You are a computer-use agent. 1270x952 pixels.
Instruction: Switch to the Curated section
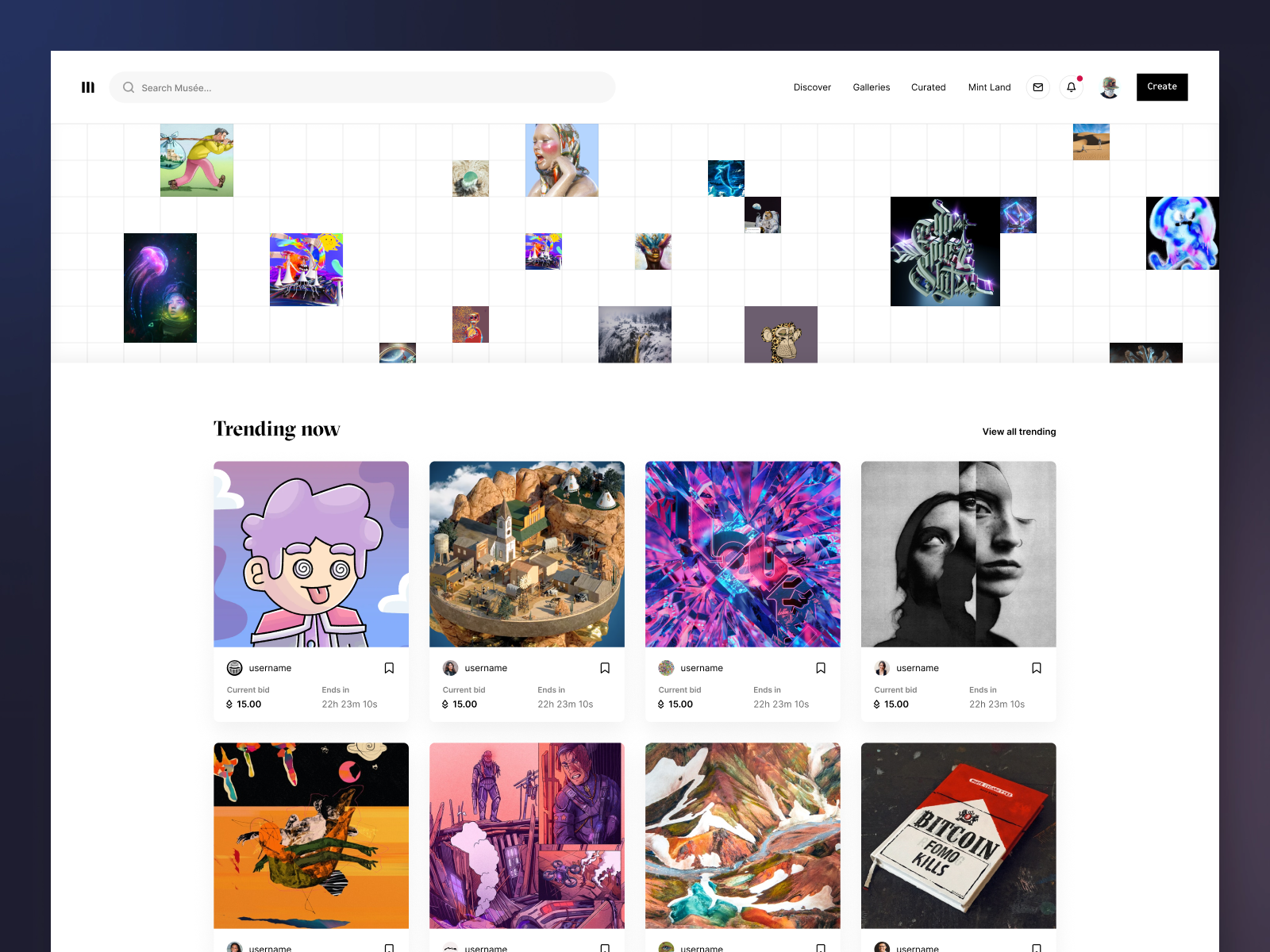tap(928, 87)
